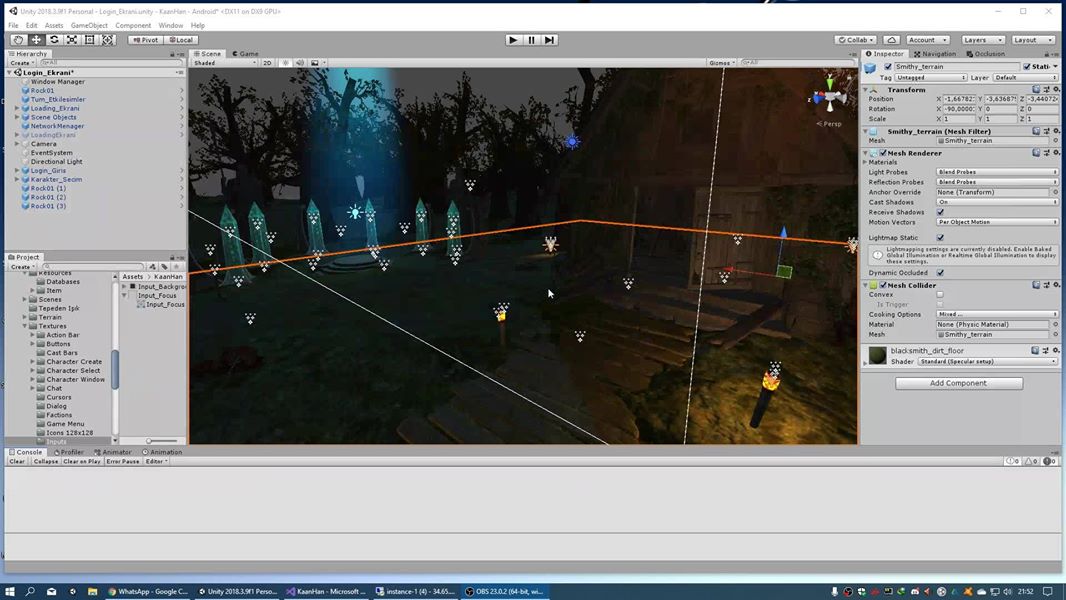
Task: Start Play mode with the Play button
Action: pyautogui.click(x=513, y=40)
